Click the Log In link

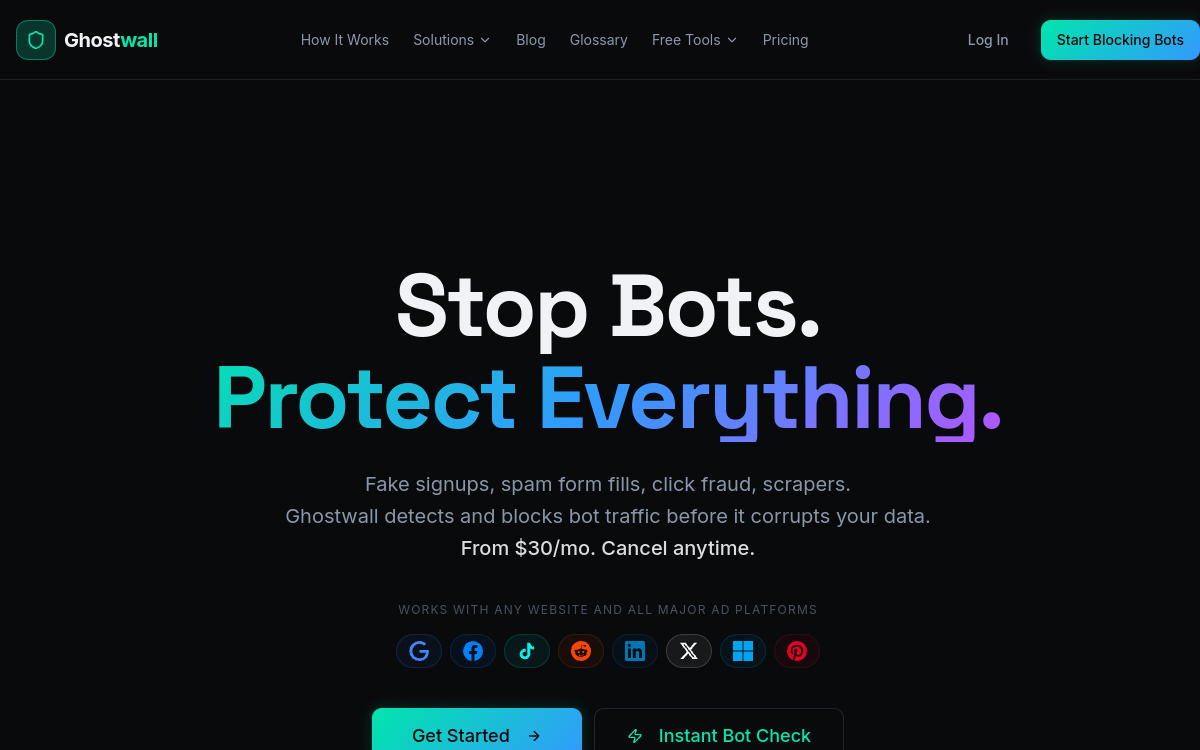click(x=988, y=40)
